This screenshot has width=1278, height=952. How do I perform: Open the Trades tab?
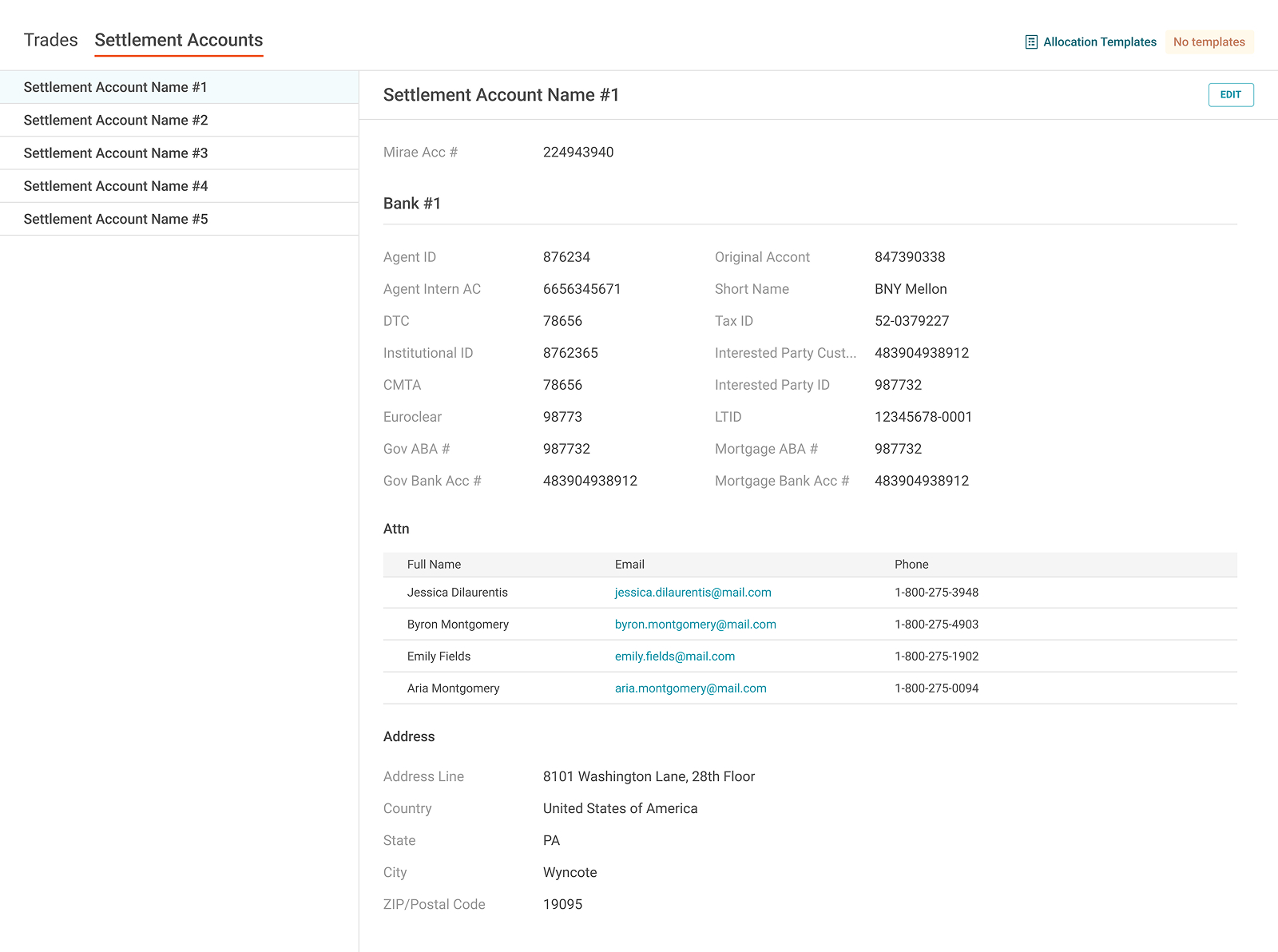point(51,40)
